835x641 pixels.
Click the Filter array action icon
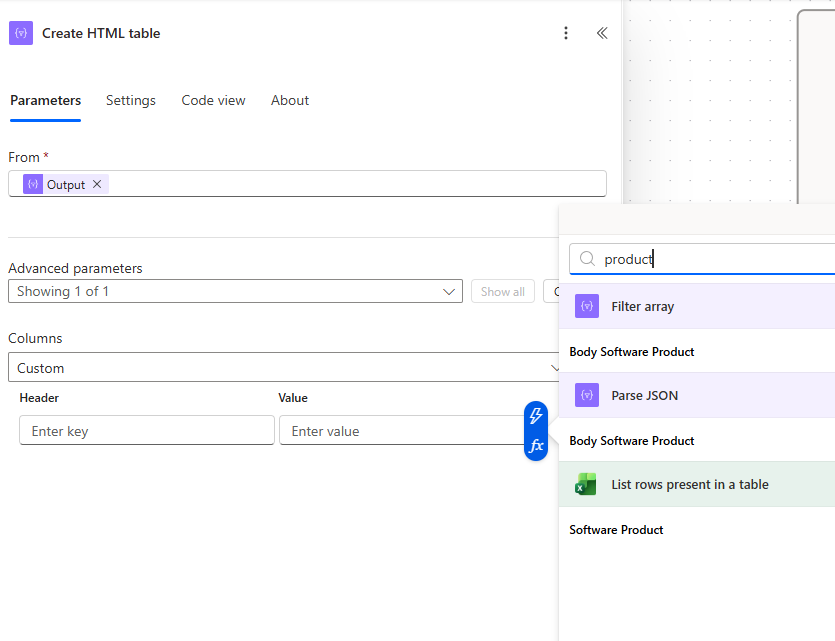click(x=587, y=306)
